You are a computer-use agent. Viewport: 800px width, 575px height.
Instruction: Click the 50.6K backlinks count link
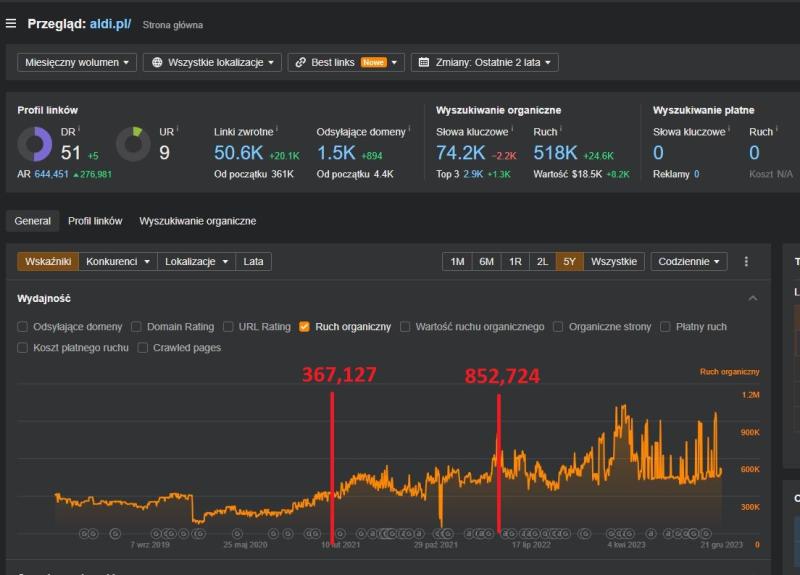tap(238, 153)
